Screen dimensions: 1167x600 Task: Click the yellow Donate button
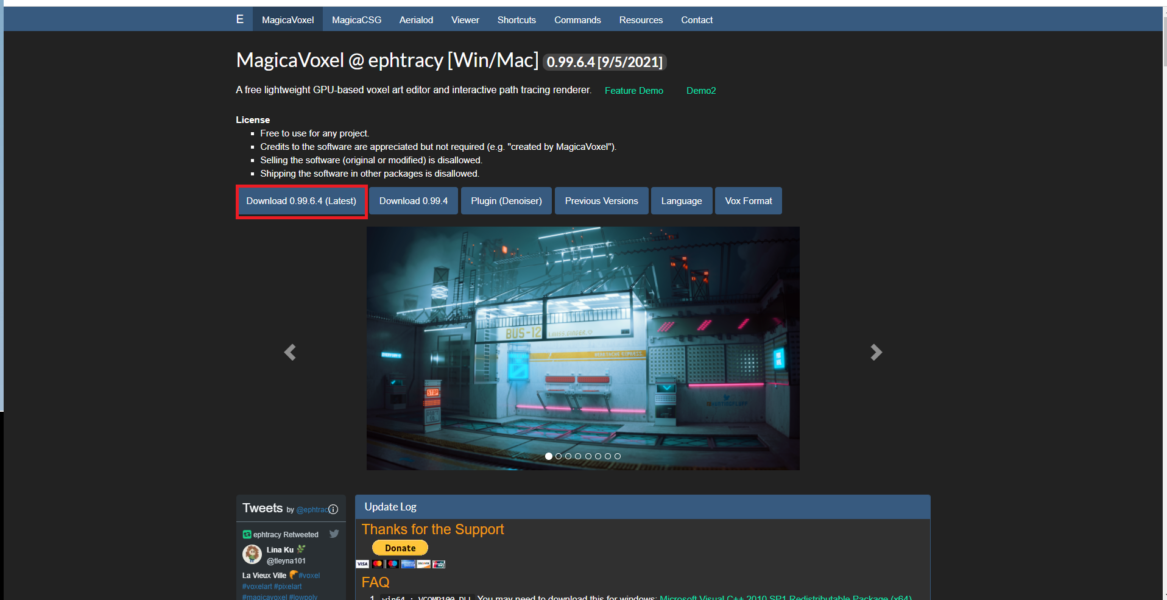coord(400,548)
